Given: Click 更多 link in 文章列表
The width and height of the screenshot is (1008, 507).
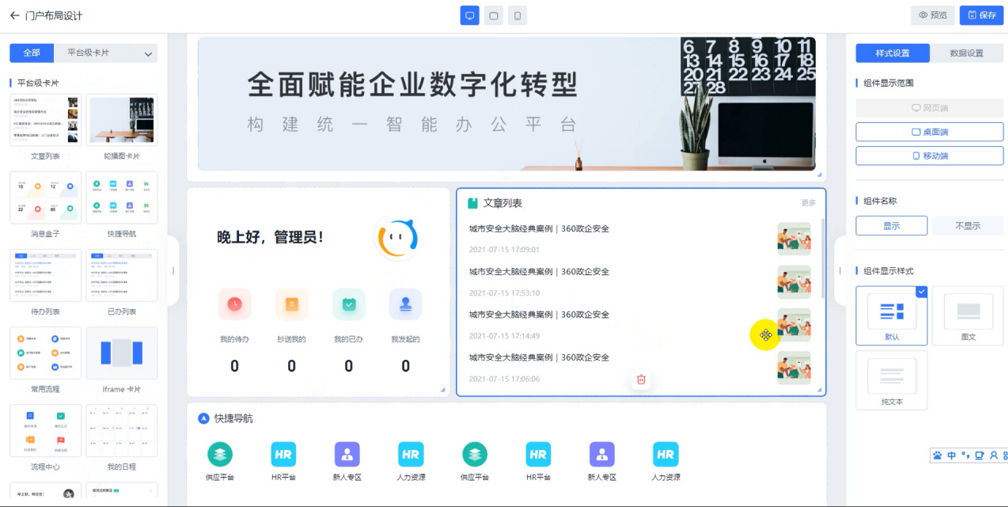Looking at the screenshot, I should [808, 203].
